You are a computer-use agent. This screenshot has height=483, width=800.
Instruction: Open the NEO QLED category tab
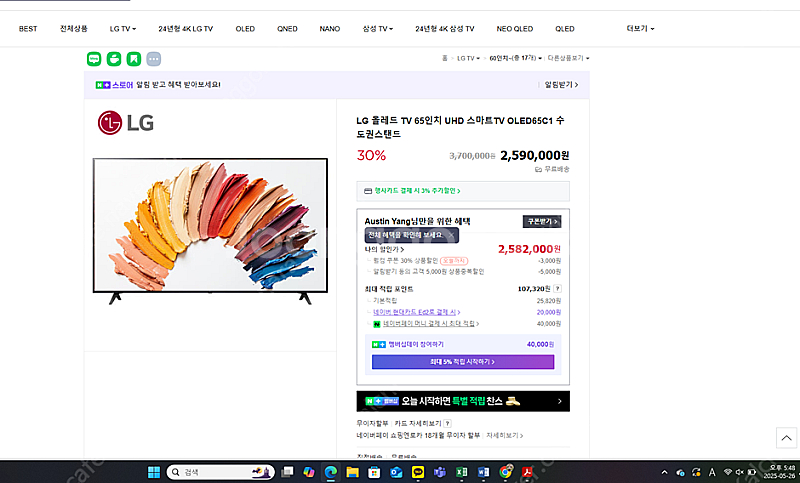515,29
